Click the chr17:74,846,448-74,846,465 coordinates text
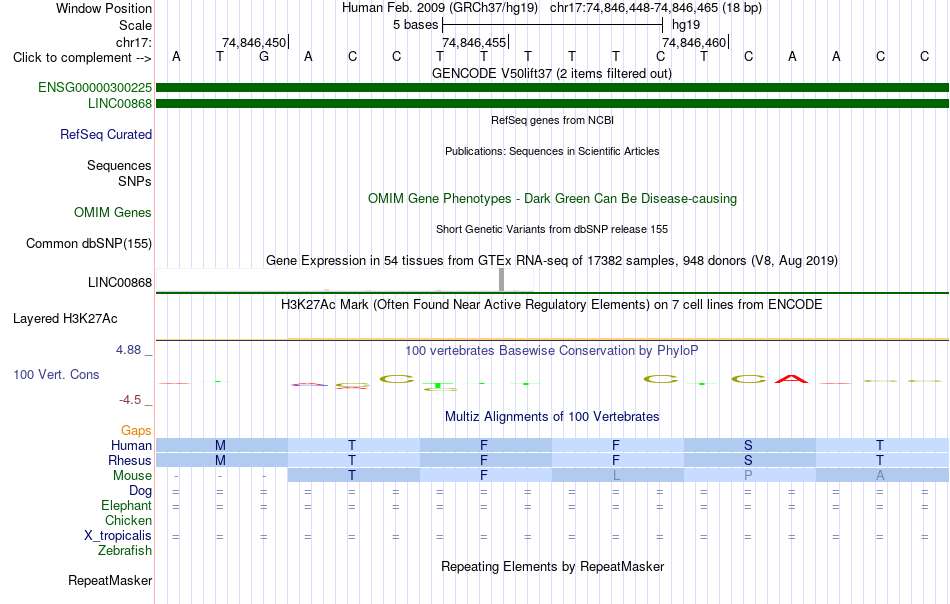 tap(656, 8)
